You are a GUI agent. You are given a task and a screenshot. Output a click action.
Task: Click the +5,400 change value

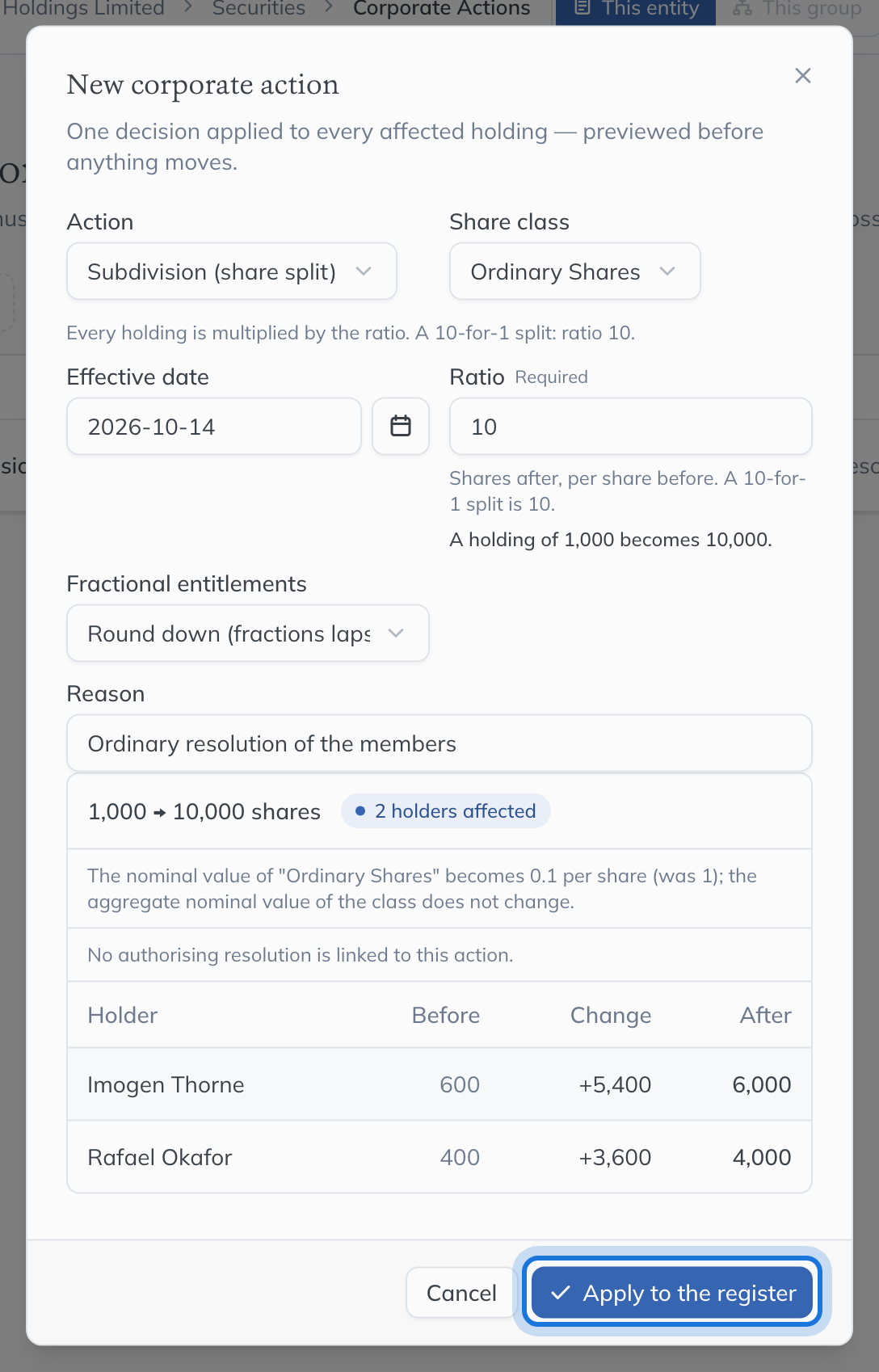pos(615,1084)
